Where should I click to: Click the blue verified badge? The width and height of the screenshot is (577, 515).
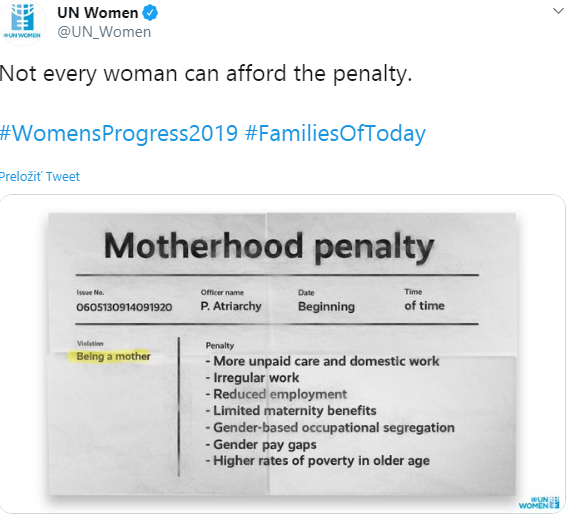pos(151,13)
